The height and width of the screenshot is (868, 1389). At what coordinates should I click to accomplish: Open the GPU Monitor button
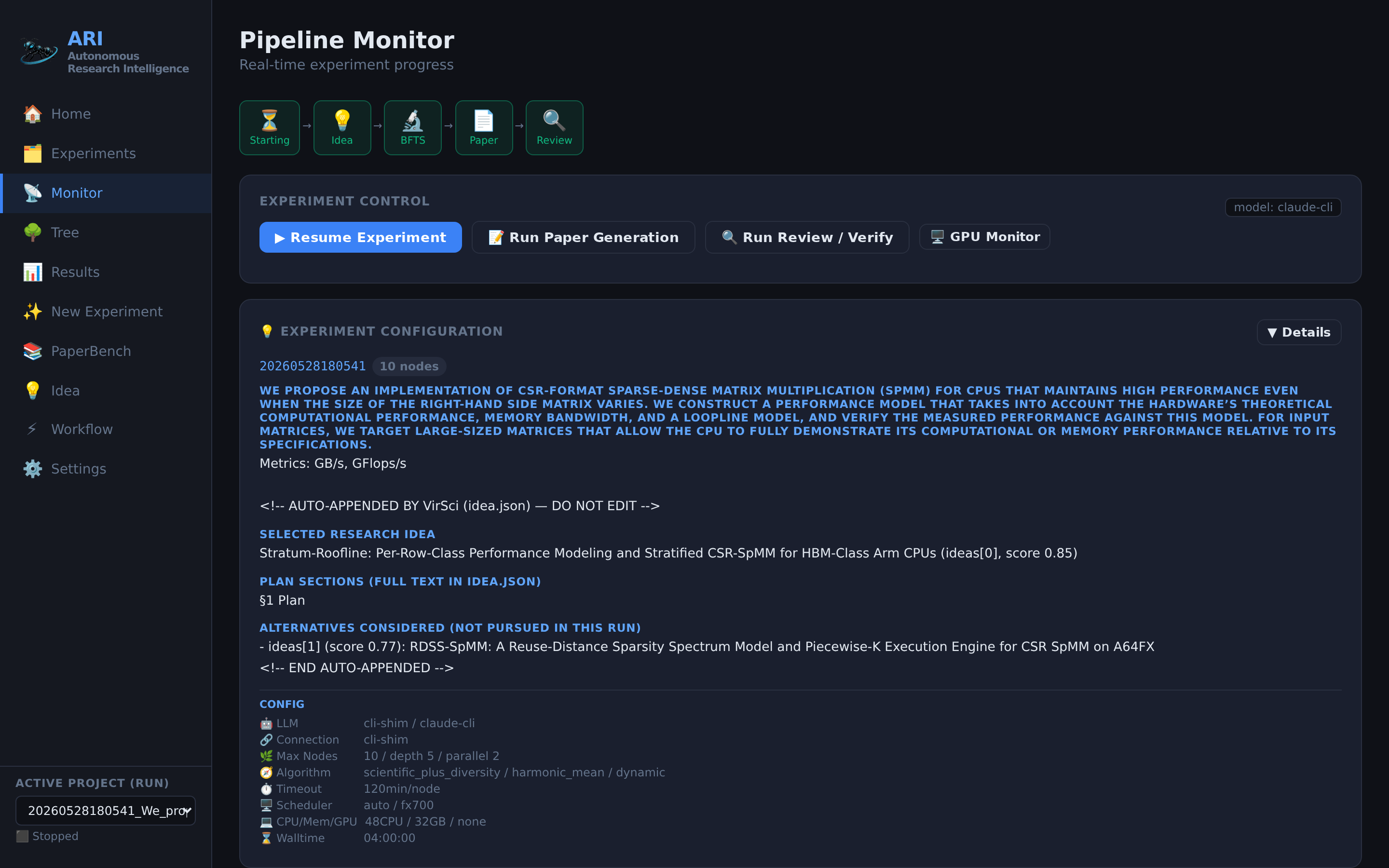[x=984, y=236]
